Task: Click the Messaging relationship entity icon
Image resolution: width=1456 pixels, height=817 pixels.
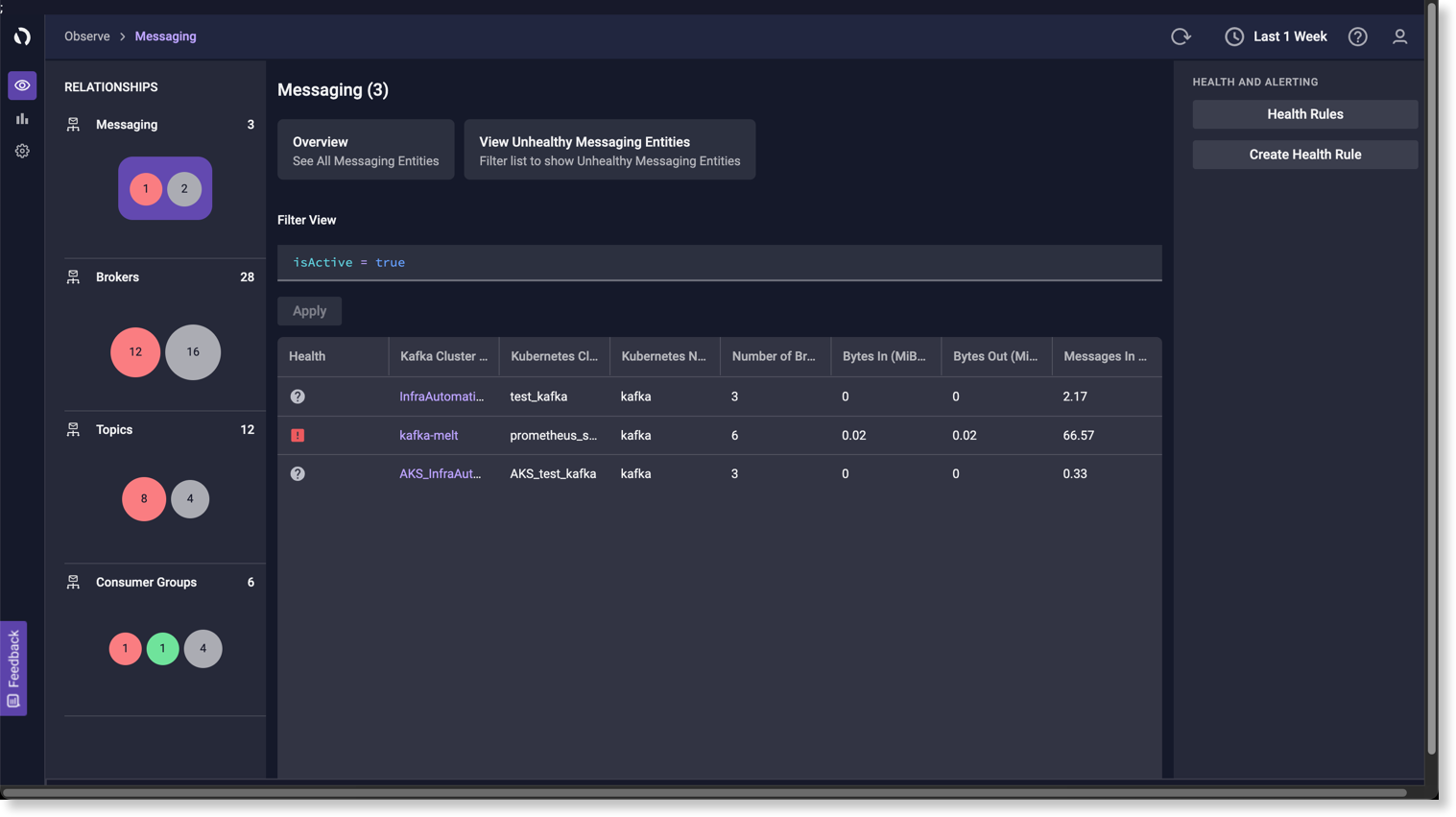Action: pos(73,125)
